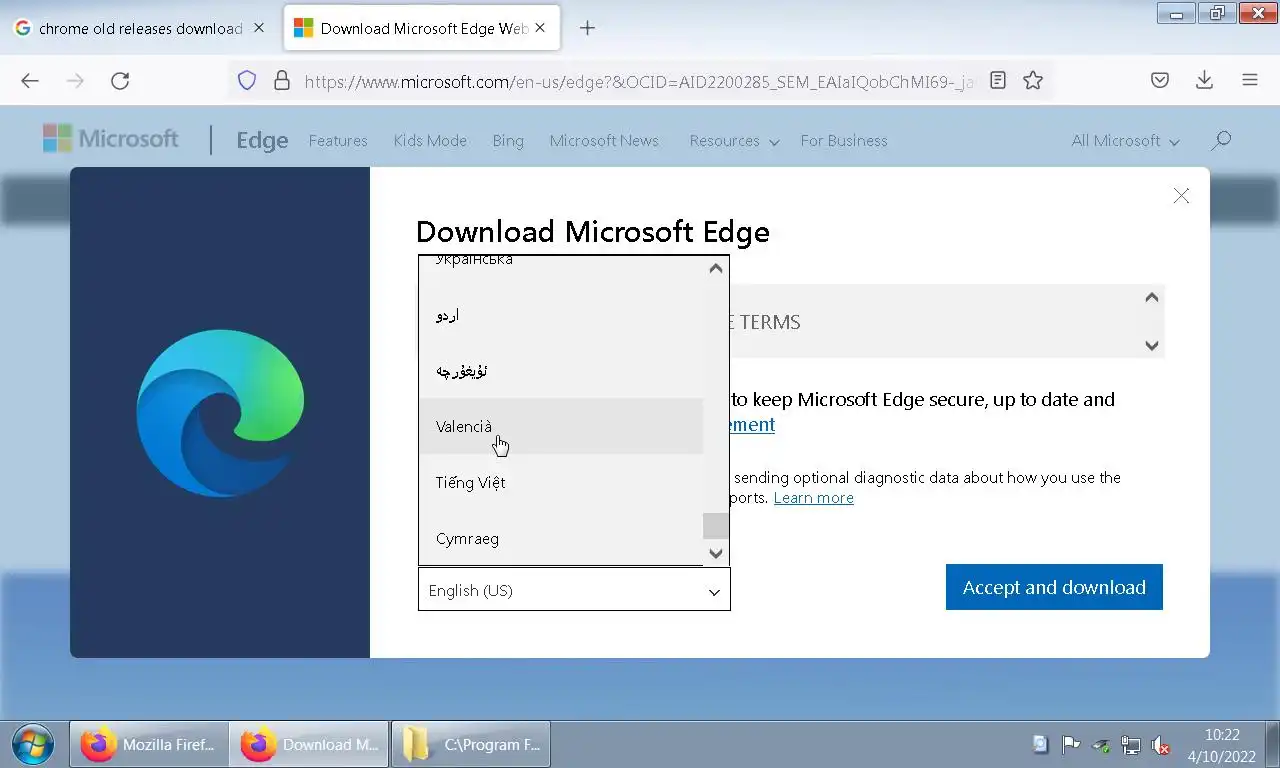Expand the All Microsoft dropdown
The width and height of the screenshot is (1280, 768).
1125,141
